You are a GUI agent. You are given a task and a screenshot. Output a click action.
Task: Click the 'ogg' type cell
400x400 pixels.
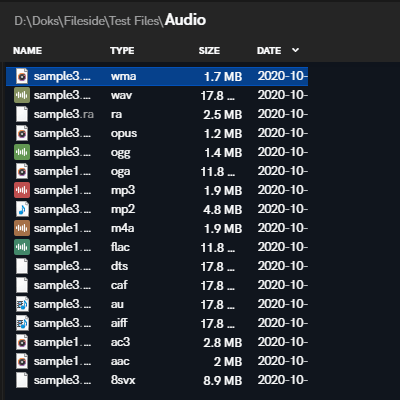pyautogui.click(x=121, y=153)
